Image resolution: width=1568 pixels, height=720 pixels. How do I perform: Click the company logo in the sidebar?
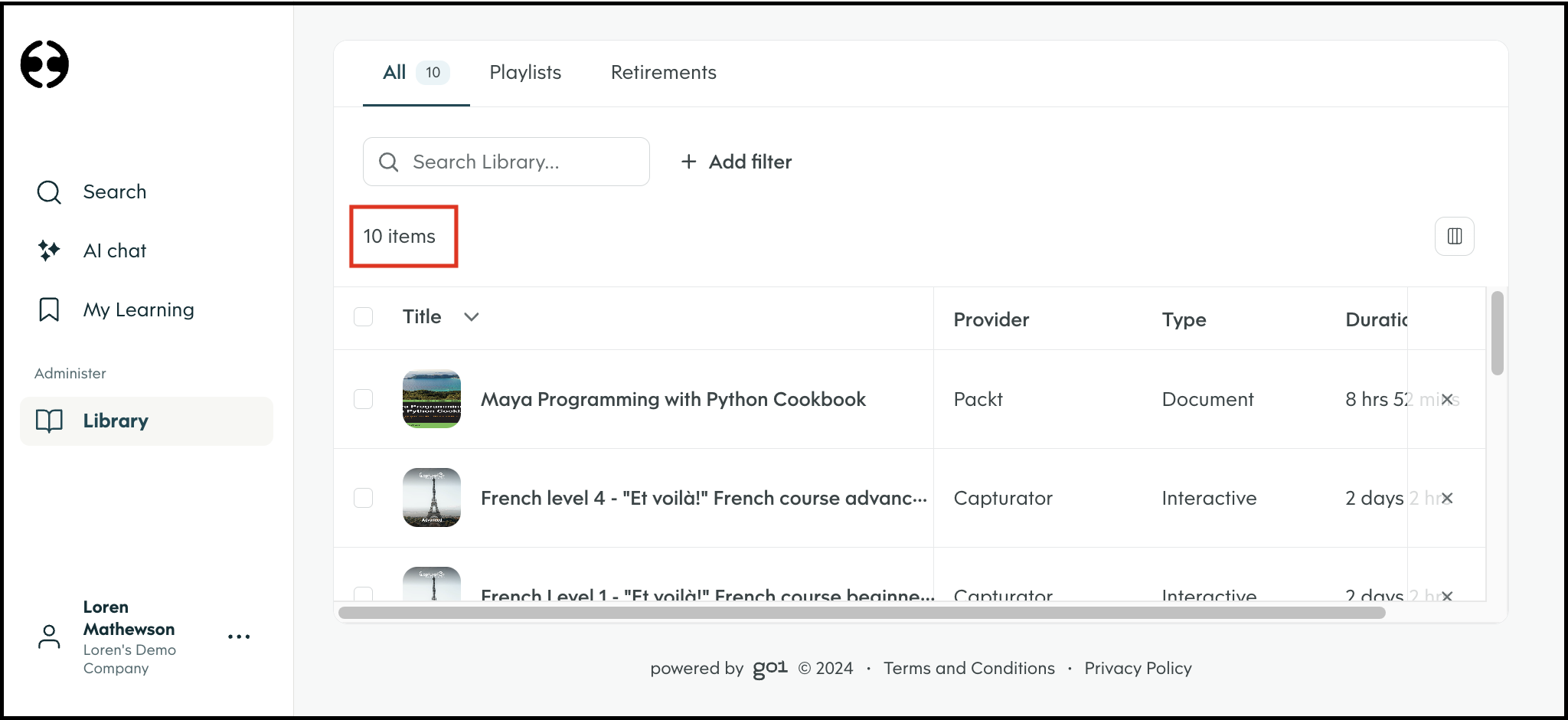(x=44, y=64)
